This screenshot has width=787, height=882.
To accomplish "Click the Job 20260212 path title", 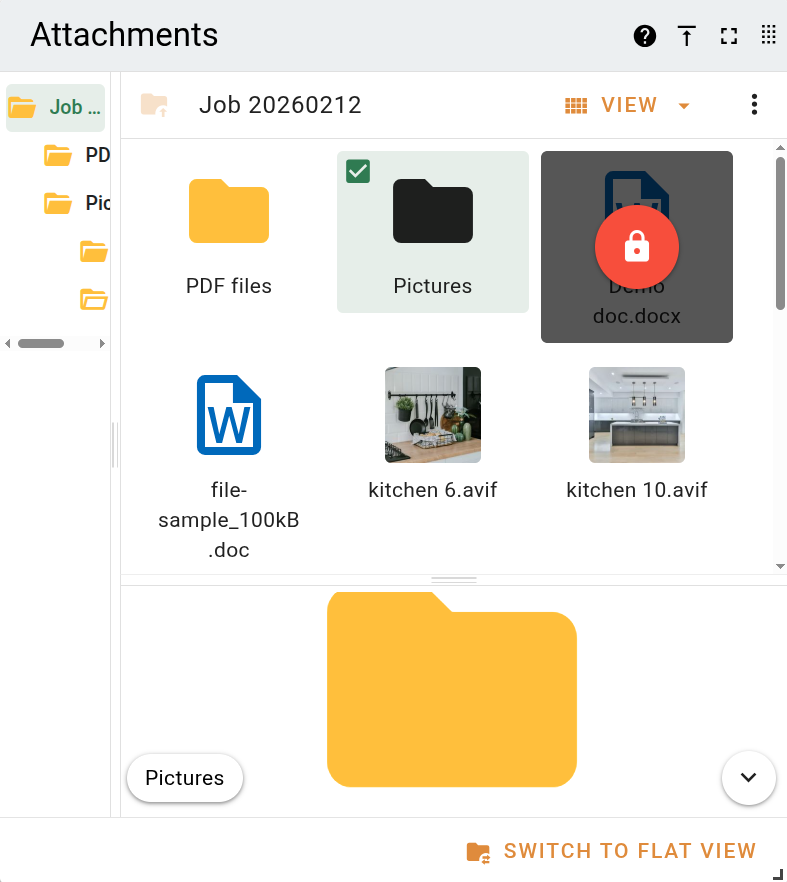I will 280,105.
